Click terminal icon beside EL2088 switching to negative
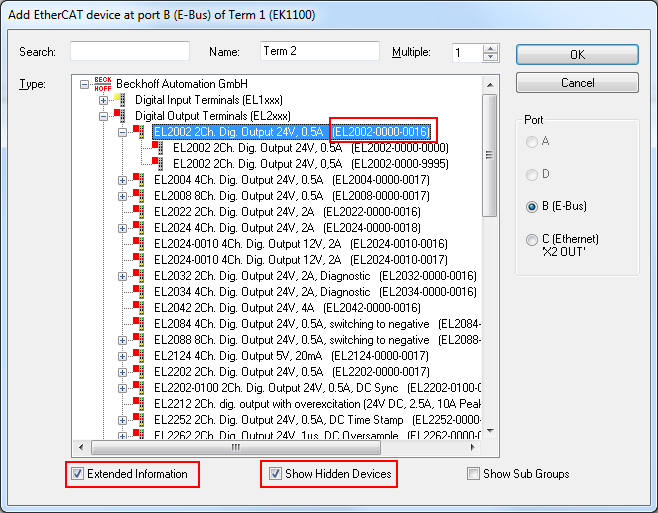 (x=139, y=340)
